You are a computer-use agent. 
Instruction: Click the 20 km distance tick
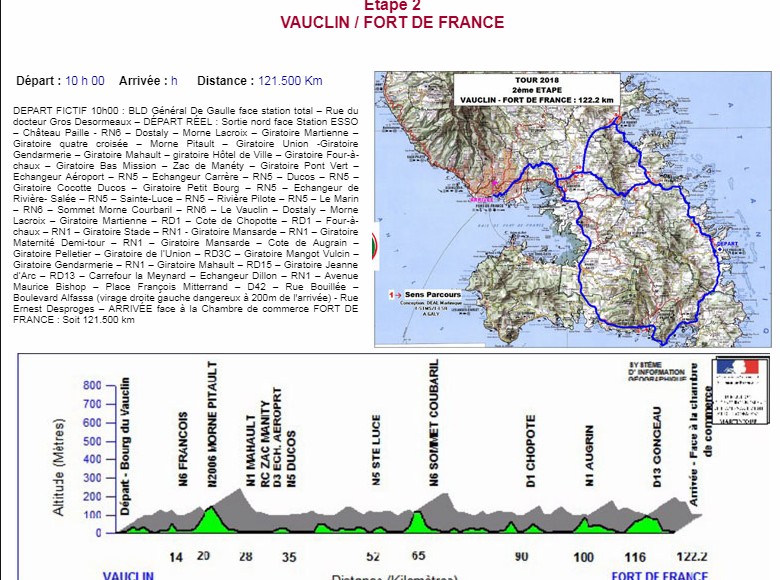[203, 556]
